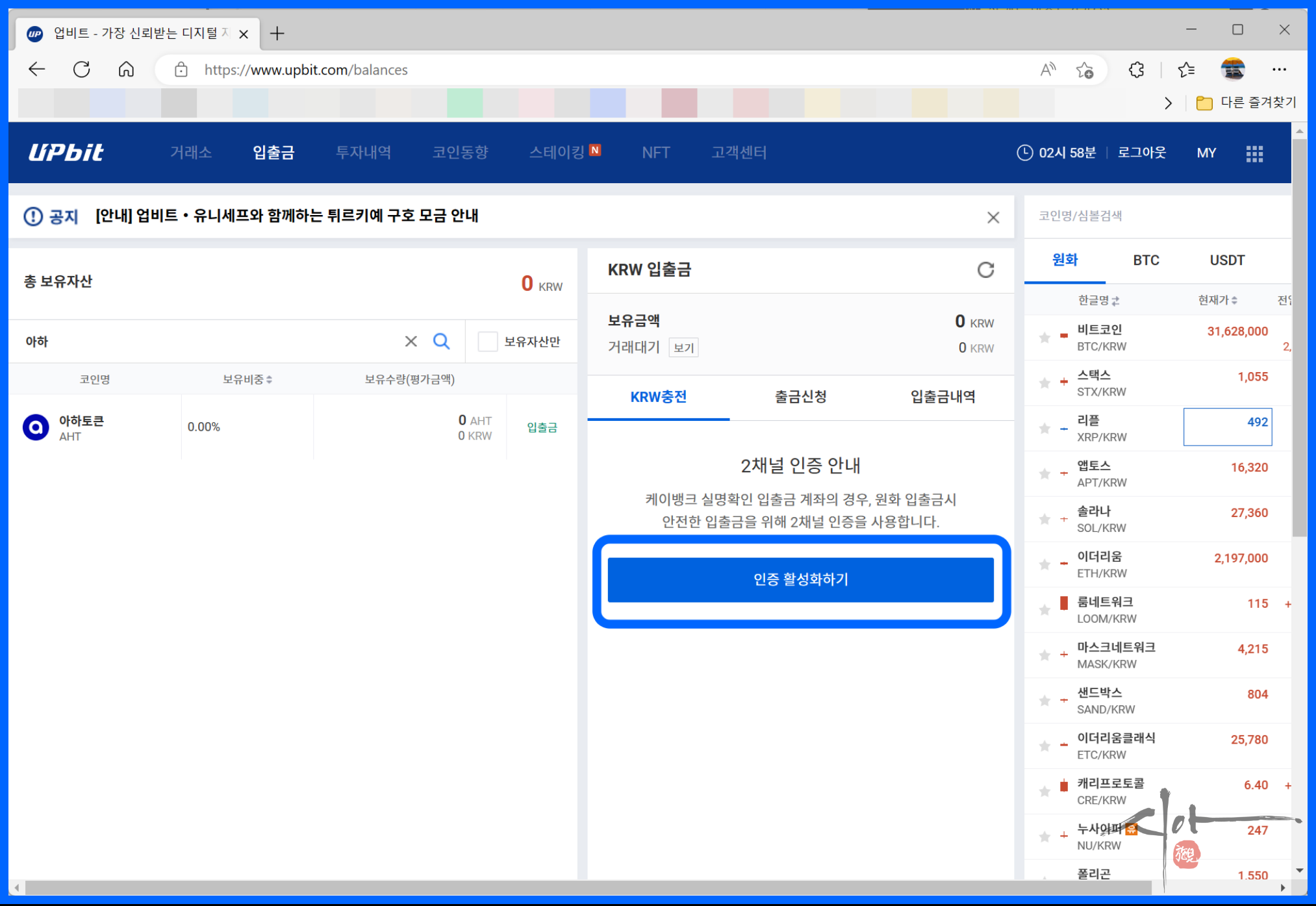Viewport: 1316px width, 906px height.
Task: Open the grid apps menu icon in header
Action: click(1254, 153)
